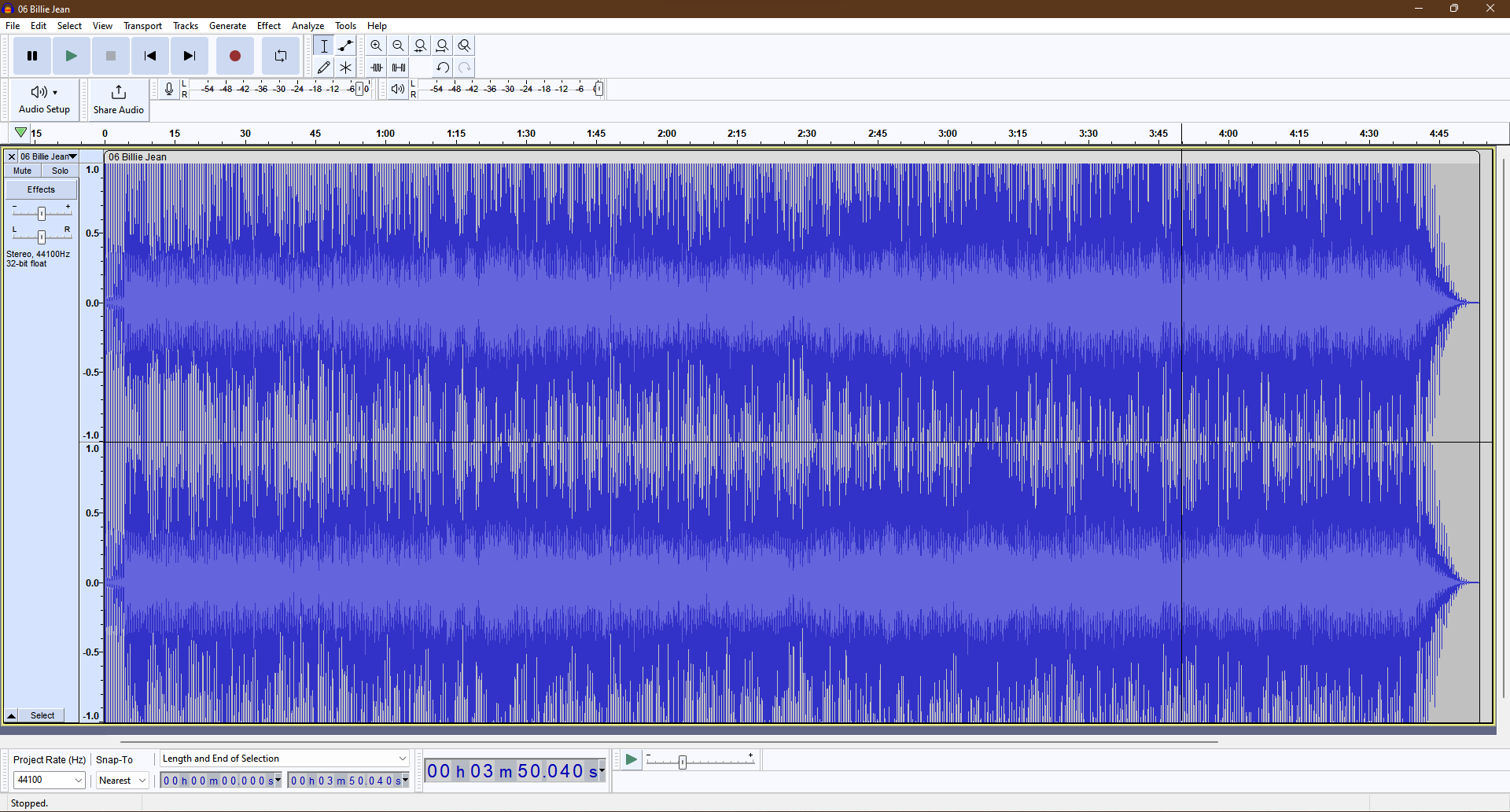The height and width of the screenshot is (812, 1510).
Task: Open the Select menu
Action: [x=69, y=26]
